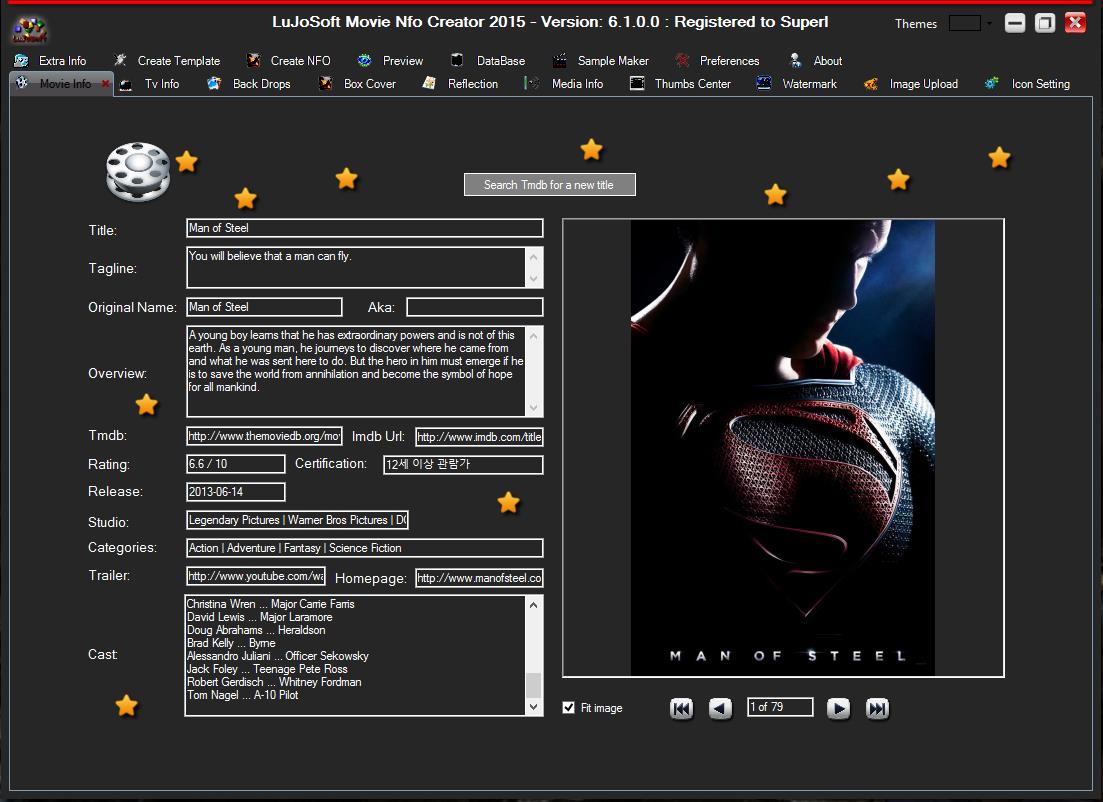Click inside the Overview text area

(x=356, y=371)
